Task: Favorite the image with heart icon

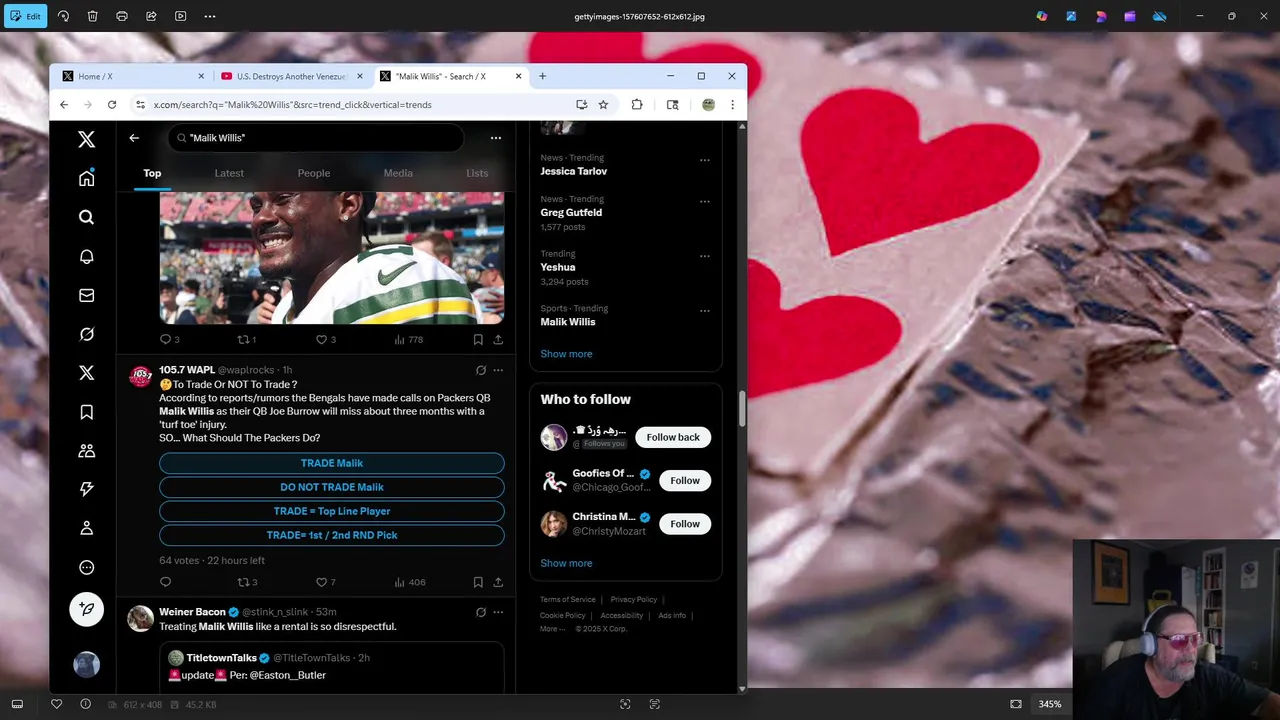Action: [56, 704]
